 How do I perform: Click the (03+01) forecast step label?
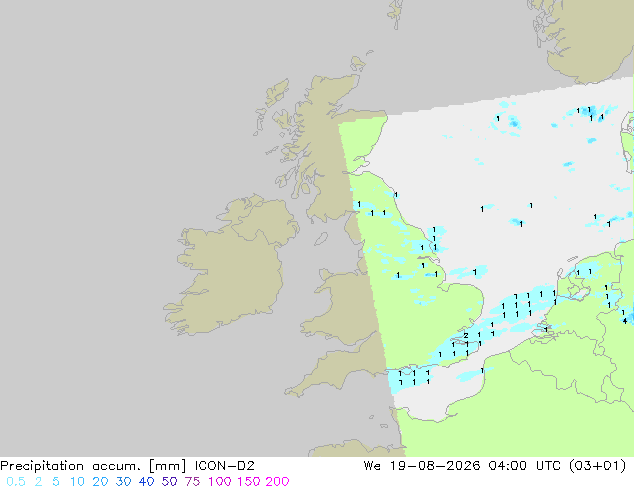pyautogui.click(x=597, y=466)
